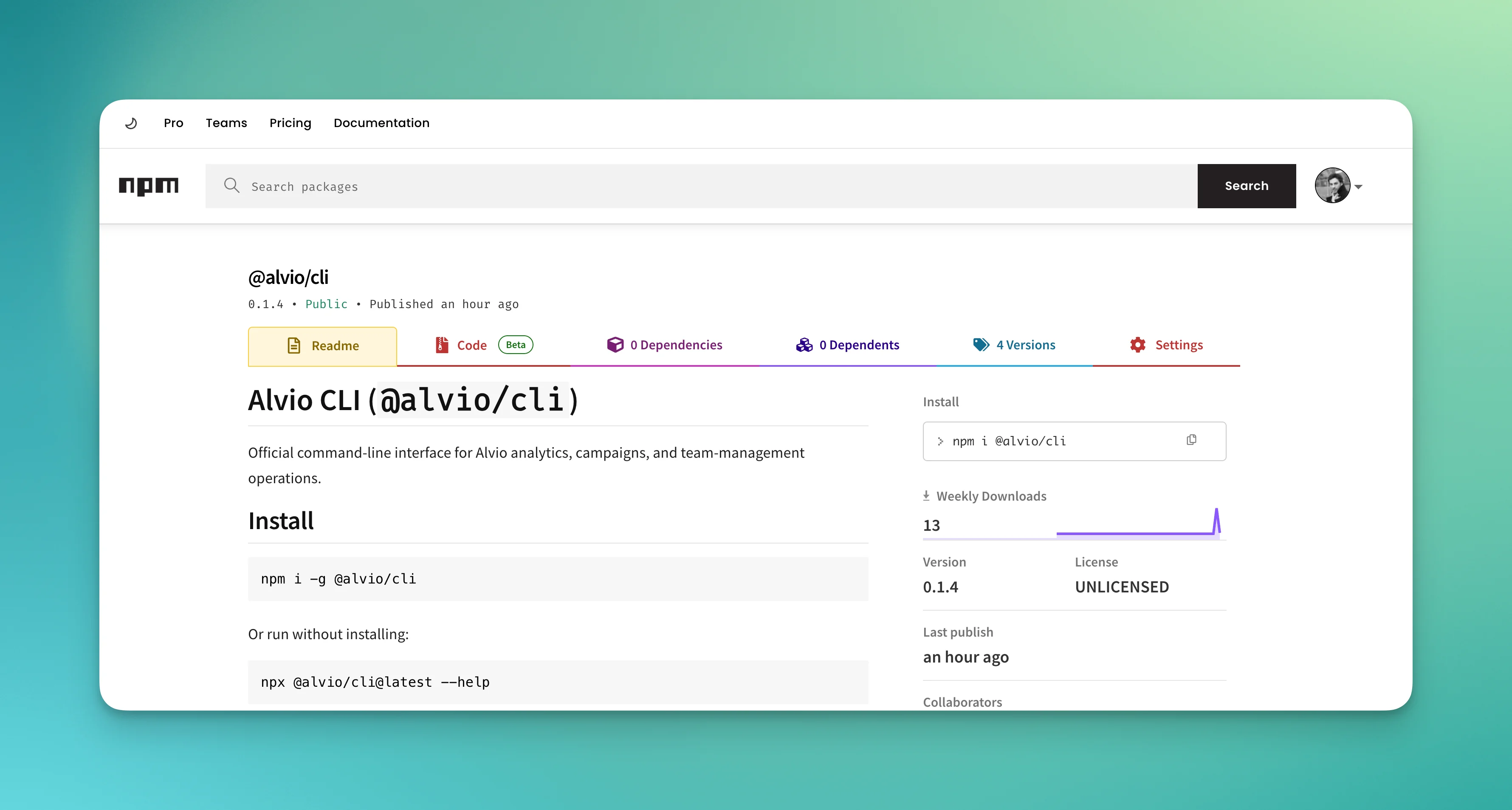Viewport: 1512px width, 810px height.
Task: Open the Settings tab
Action: (1166, 345)
